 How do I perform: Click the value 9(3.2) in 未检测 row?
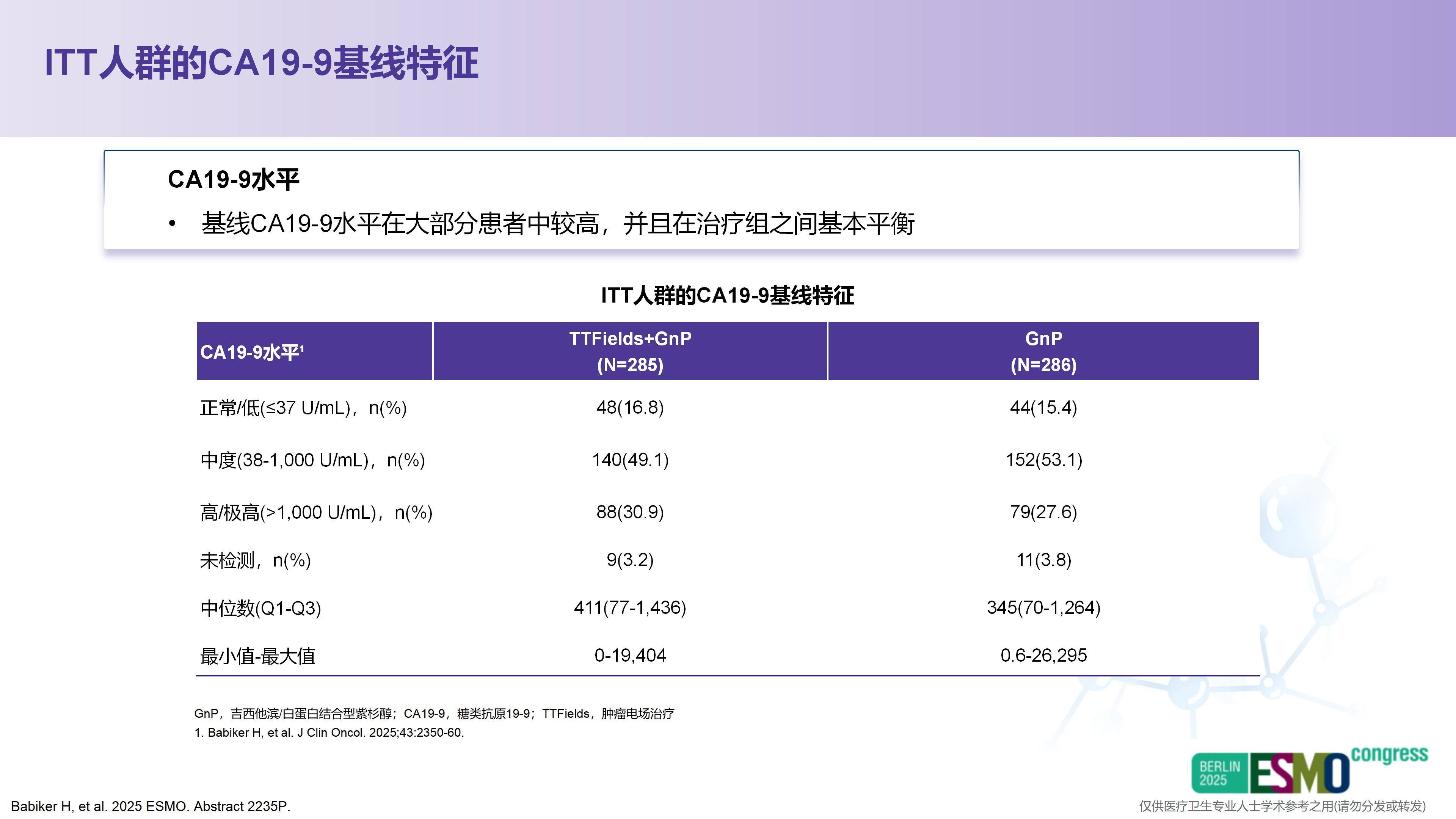pyautogui.click(x=630, y=560)
